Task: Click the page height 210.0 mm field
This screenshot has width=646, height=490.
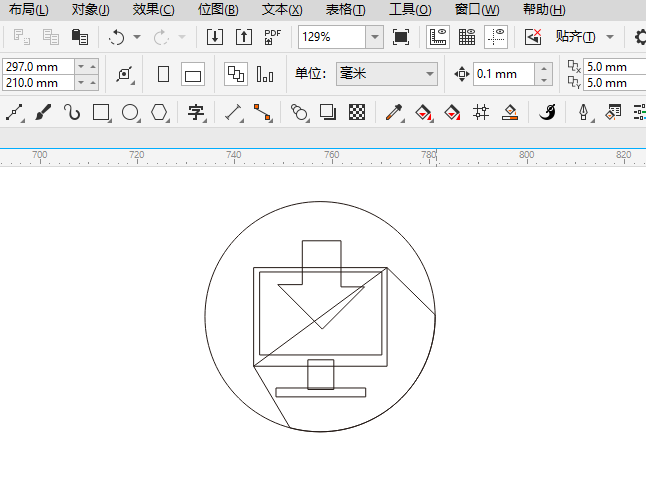Action: (x=38, y=83)
